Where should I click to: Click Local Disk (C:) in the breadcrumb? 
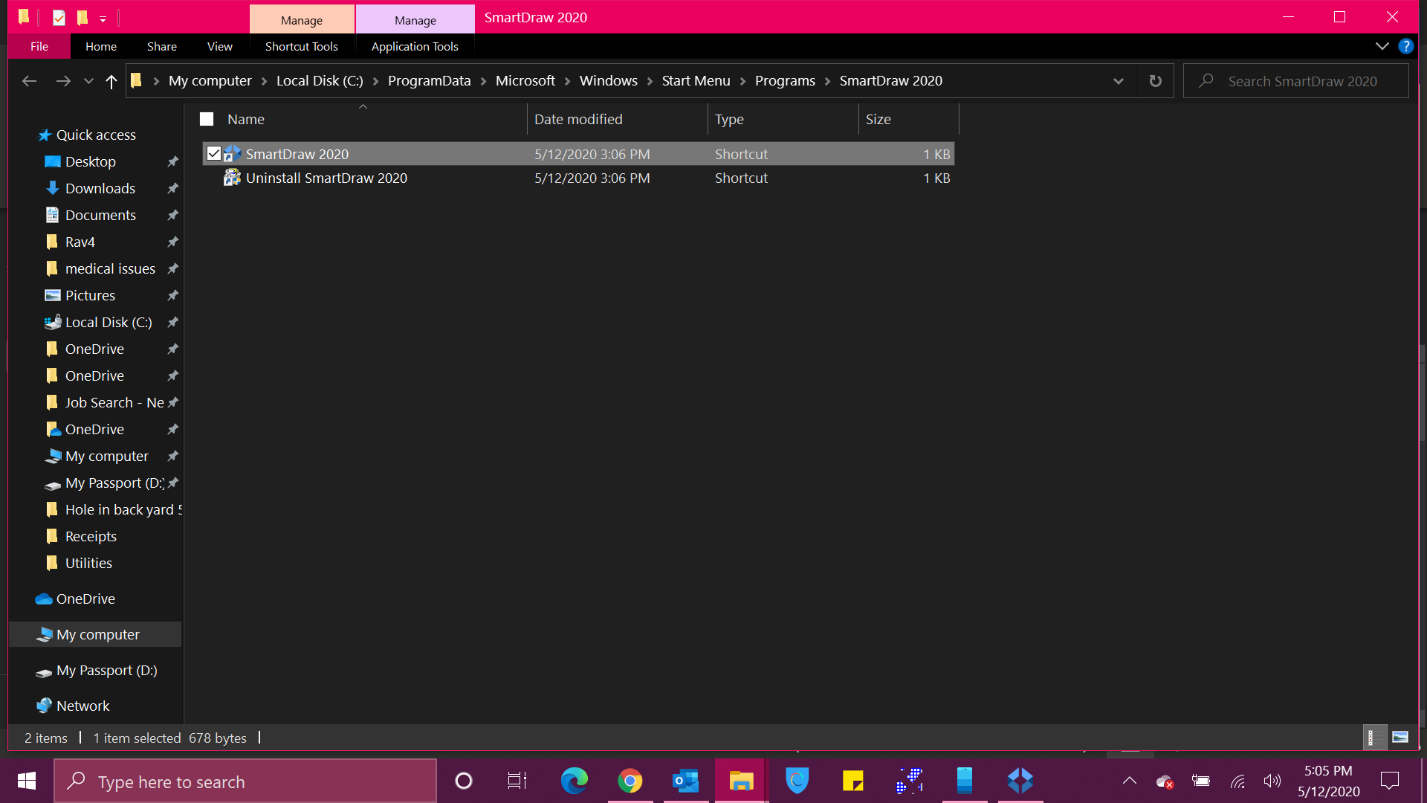coord(320,81)
